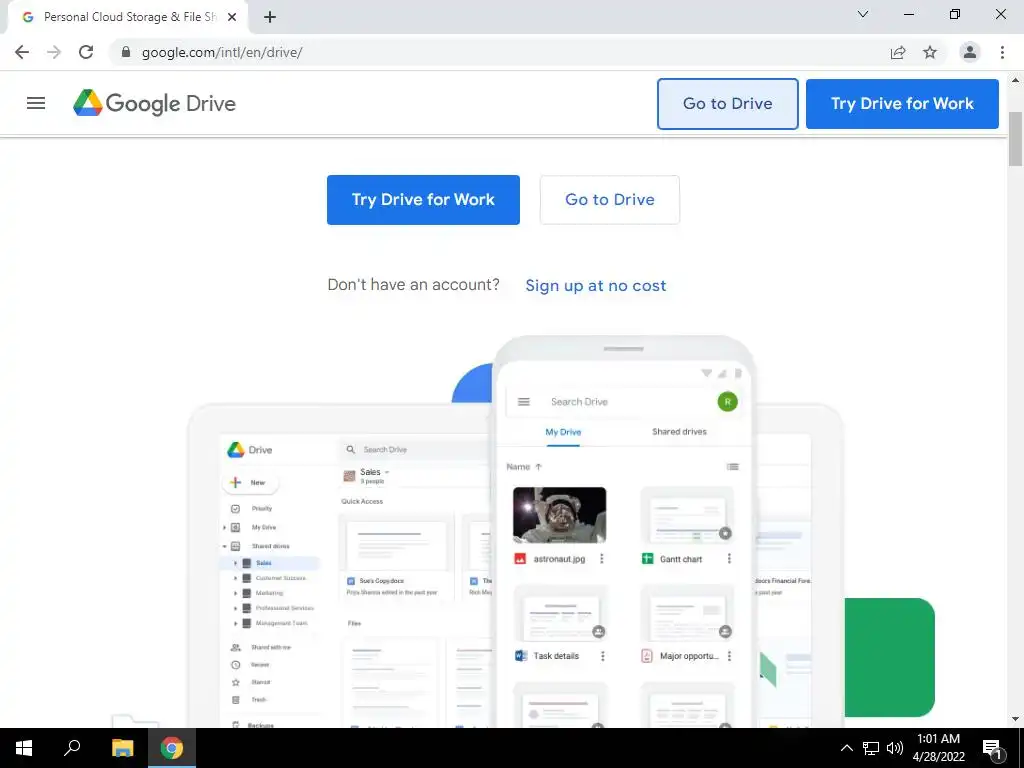Screen dimensions: 1024x768
Task: Show hidden system tray icons
Action: (846, 748)
